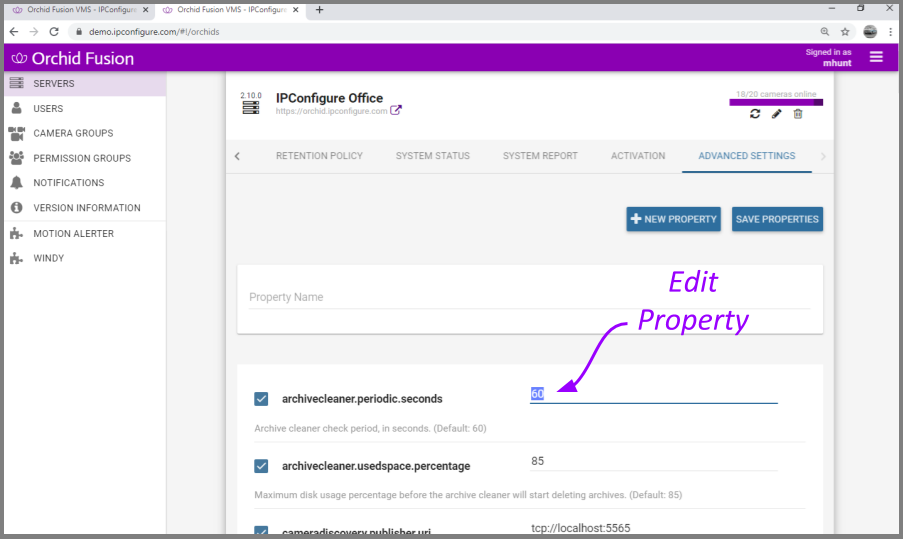
Task: Click 'Archive cleaner check period' description text
Action: [x=370, y=428]
